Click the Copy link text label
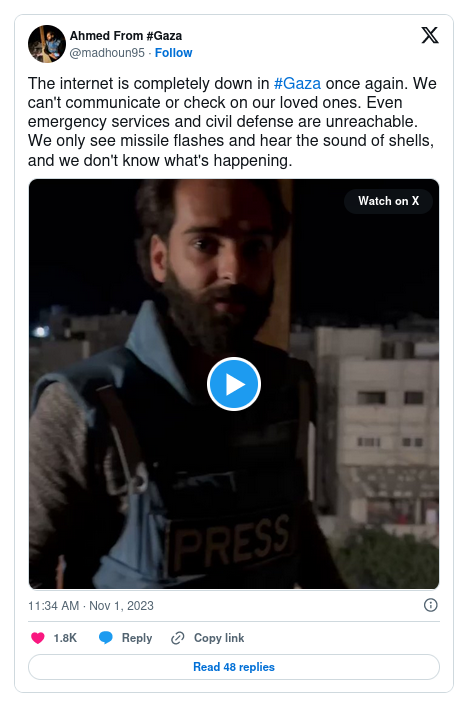Screen dimensions: 466x707 pyautogui.click(x=219, y=638)
